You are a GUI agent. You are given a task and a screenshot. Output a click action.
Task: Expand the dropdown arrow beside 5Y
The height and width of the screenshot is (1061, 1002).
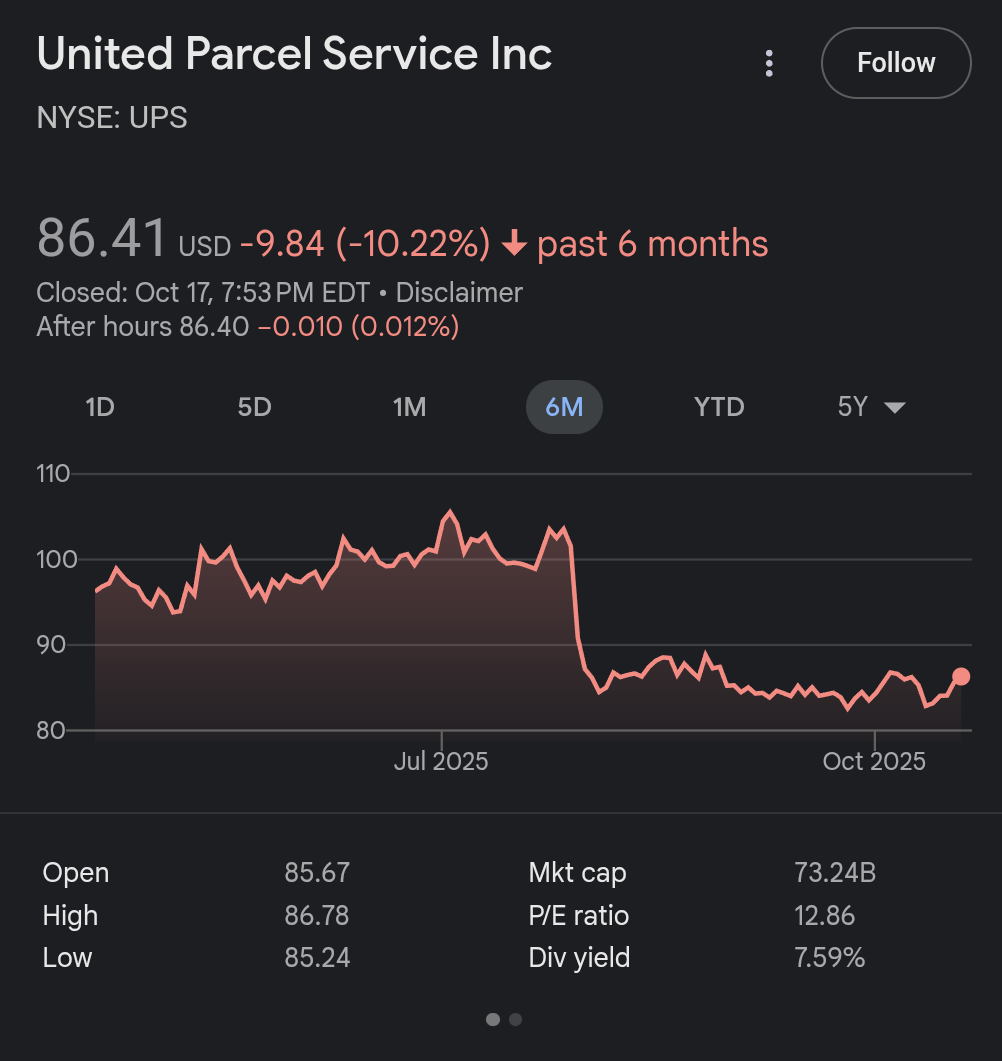point(895,408)
